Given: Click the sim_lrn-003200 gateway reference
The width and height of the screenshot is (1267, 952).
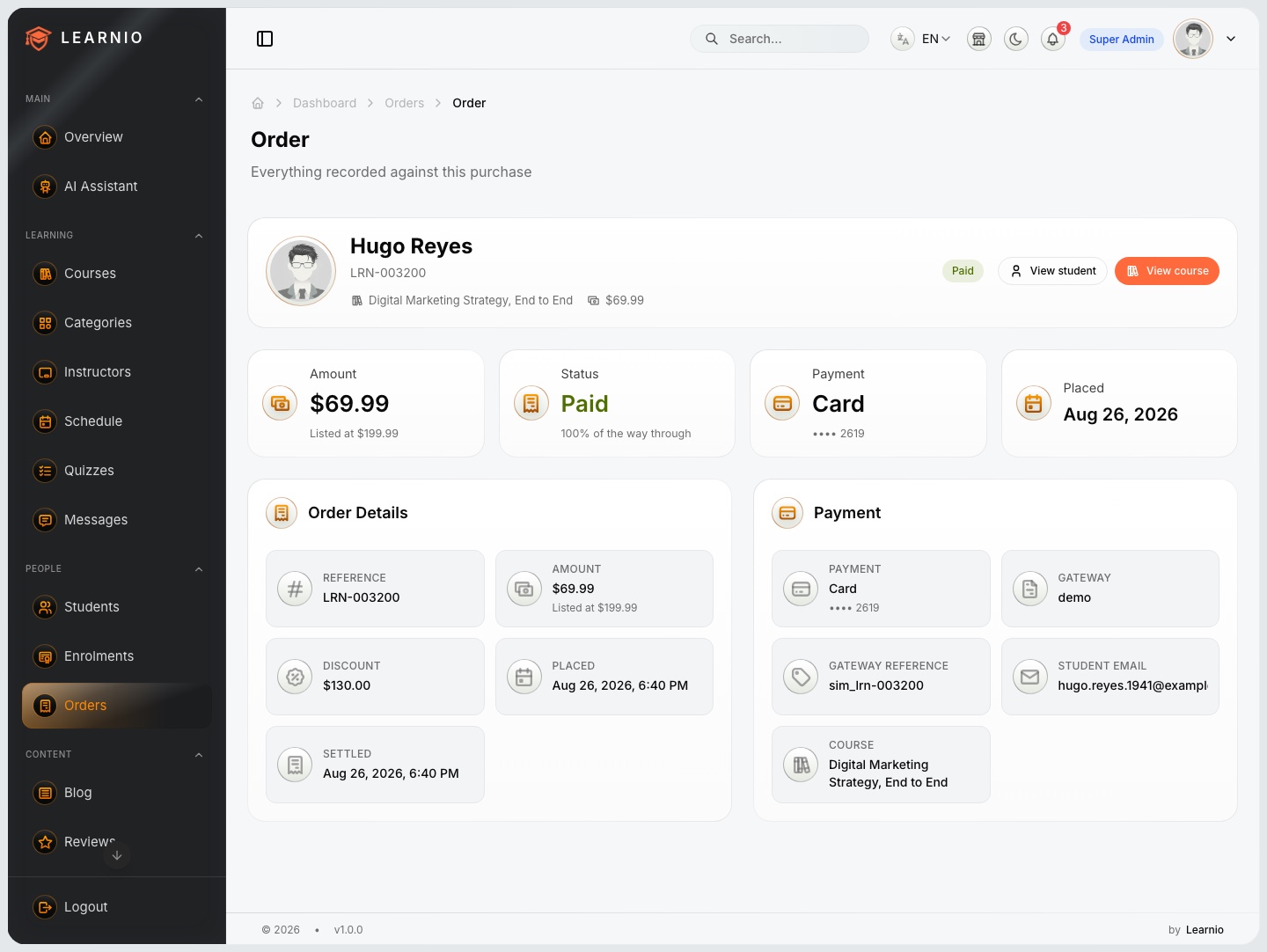Looking at the screenshot, I should click(x=876, y=685).
